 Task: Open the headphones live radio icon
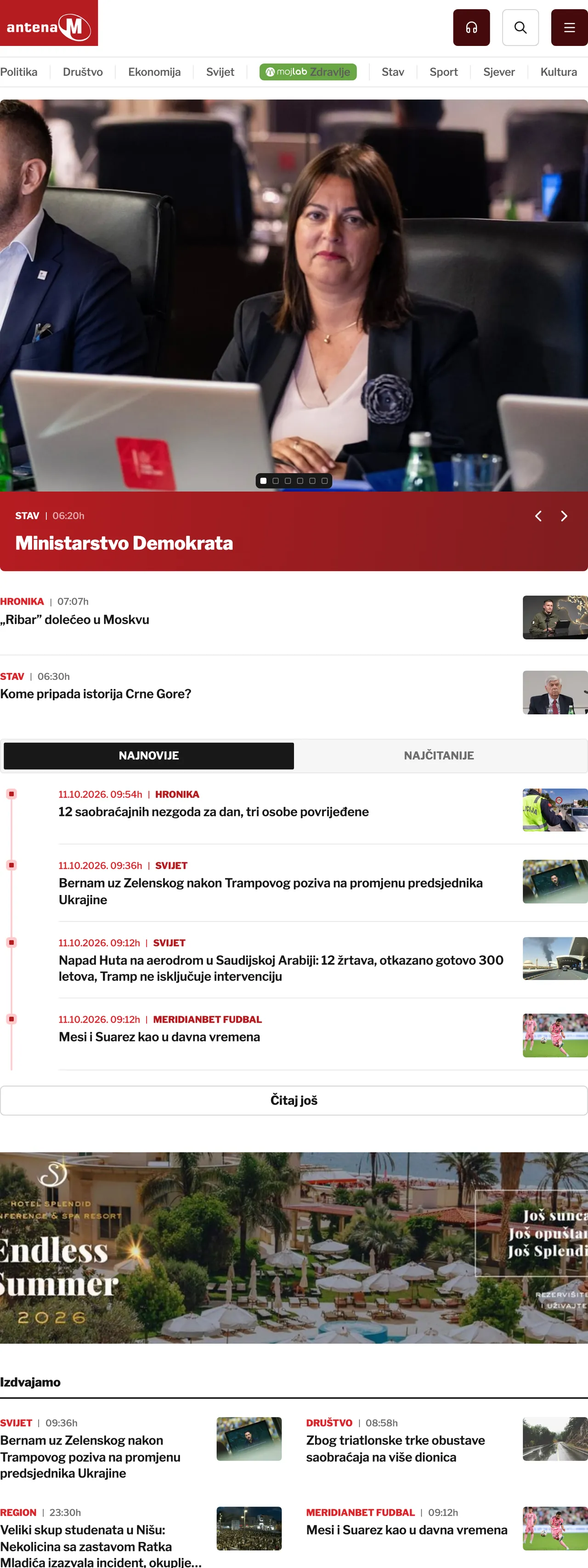[471, 28]
